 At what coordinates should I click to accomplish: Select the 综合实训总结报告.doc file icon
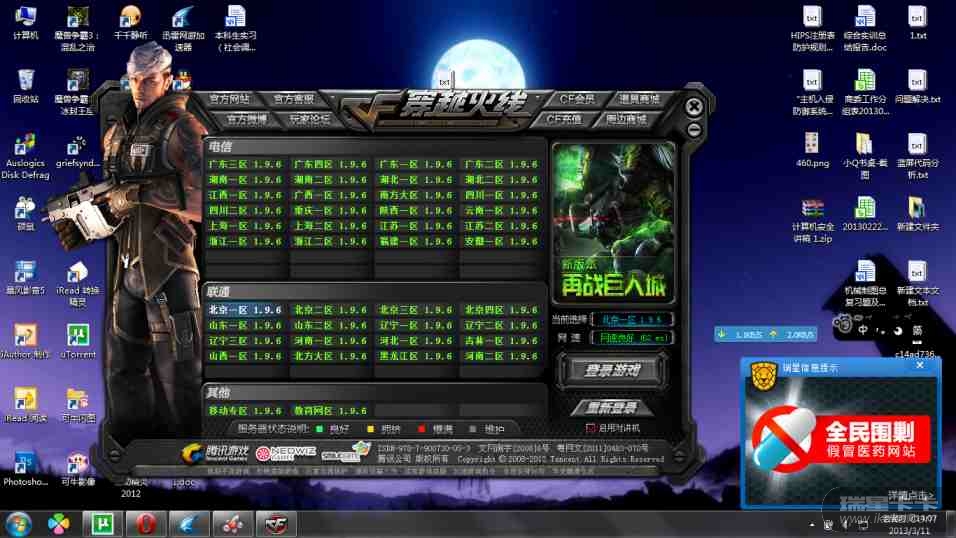pos(865,29)
